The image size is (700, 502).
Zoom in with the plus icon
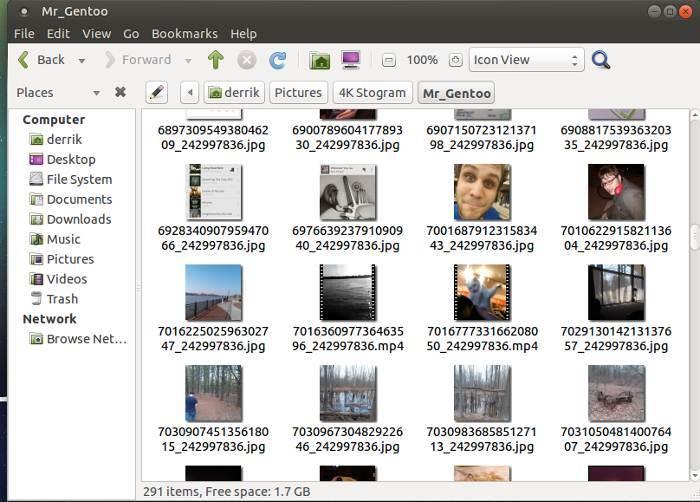455,60
